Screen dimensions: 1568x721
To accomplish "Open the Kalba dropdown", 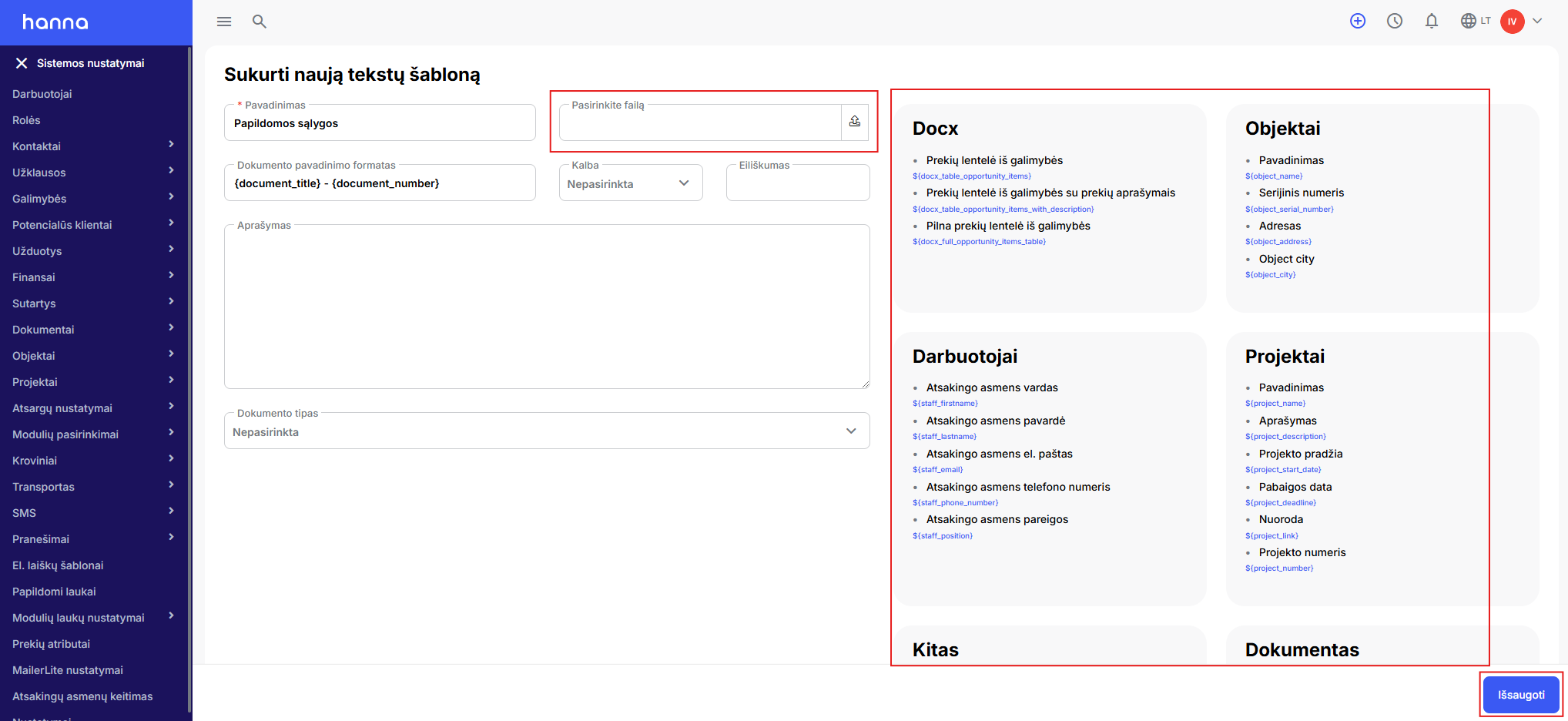I will [631, 183].
